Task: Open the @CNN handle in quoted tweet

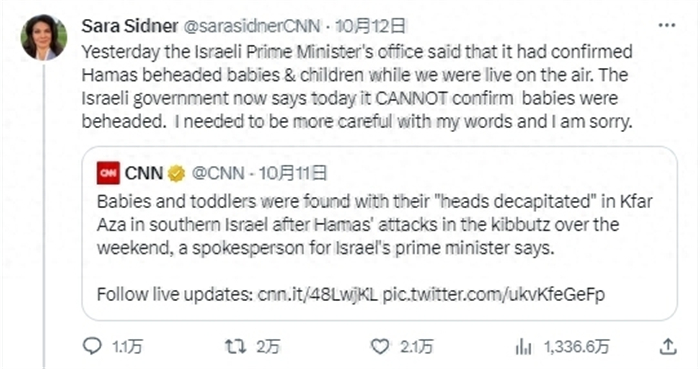Action: [218, 173]
